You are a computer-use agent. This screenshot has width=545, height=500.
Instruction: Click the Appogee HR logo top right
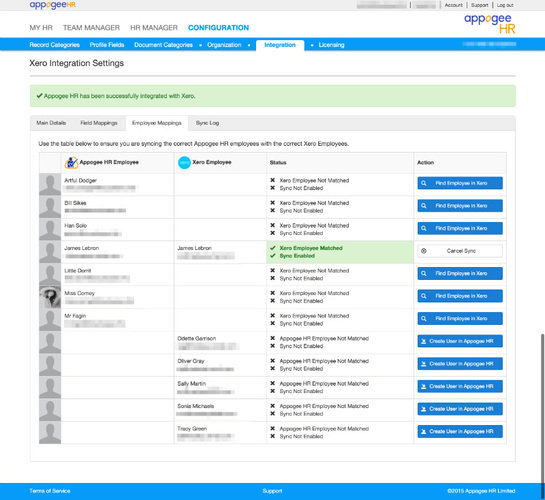click(x=490, y=24)
